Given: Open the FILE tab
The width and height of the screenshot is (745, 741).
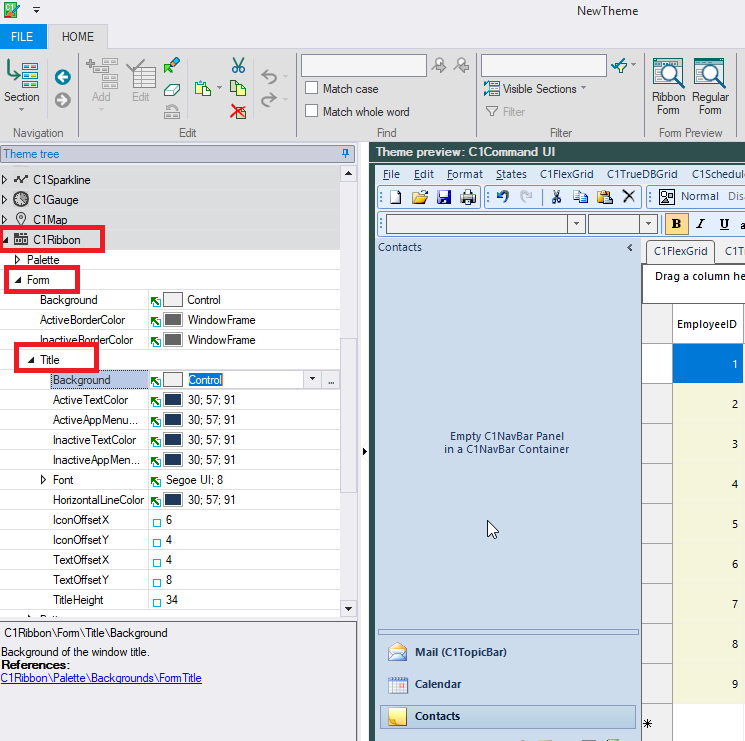Looking at the screenshot, I should (x=22, y=37).
